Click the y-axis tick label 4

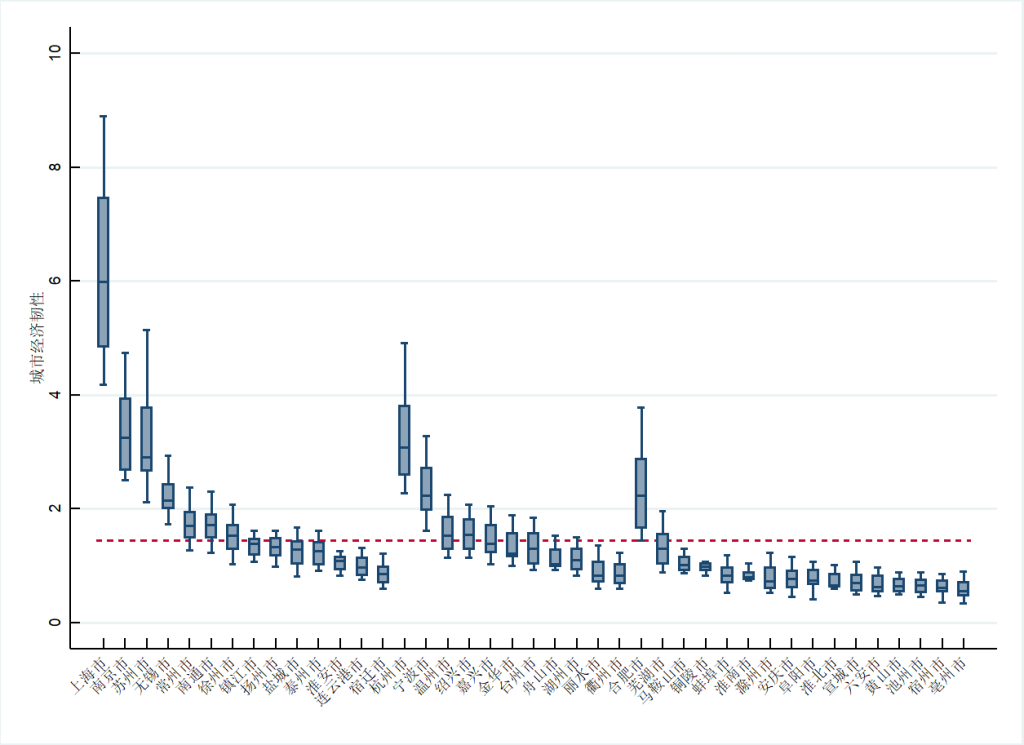point(54,395)
